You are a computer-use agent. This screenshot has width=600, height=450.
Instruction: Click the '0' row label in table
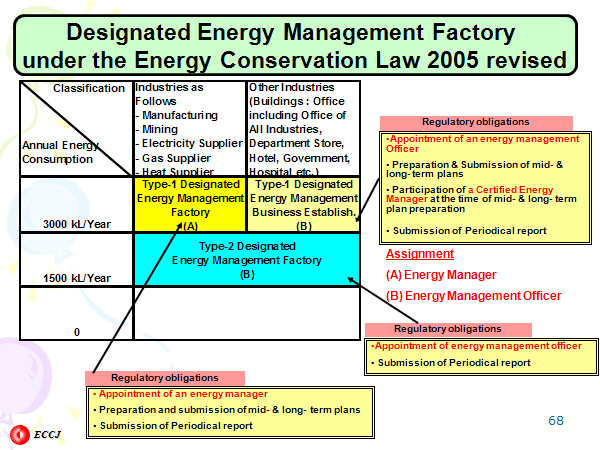pos(77,332)
